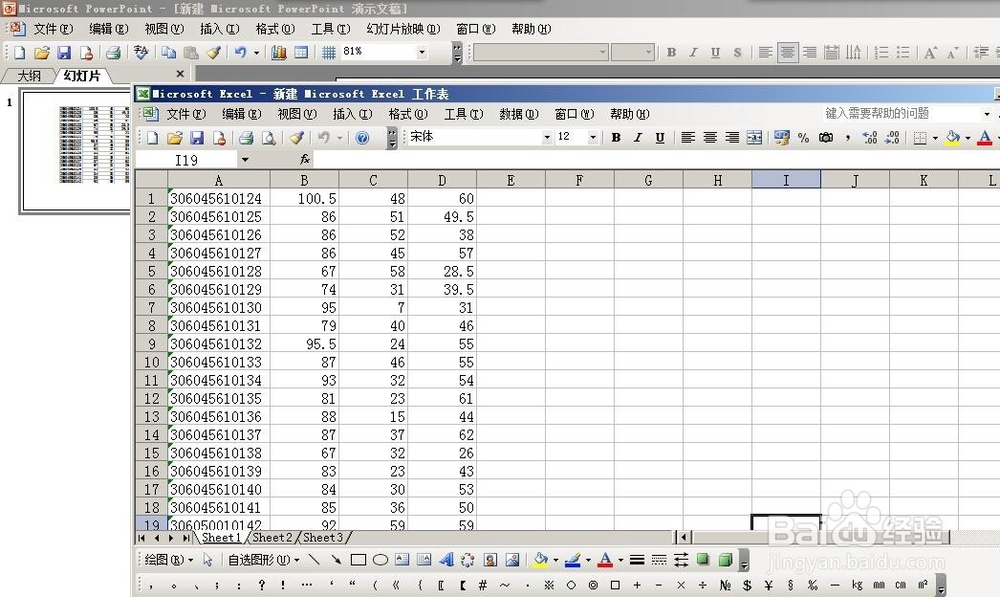The image size is (1000, 597).
Task: Toggle Excel center alignment
Action: [x=710, y=137]
